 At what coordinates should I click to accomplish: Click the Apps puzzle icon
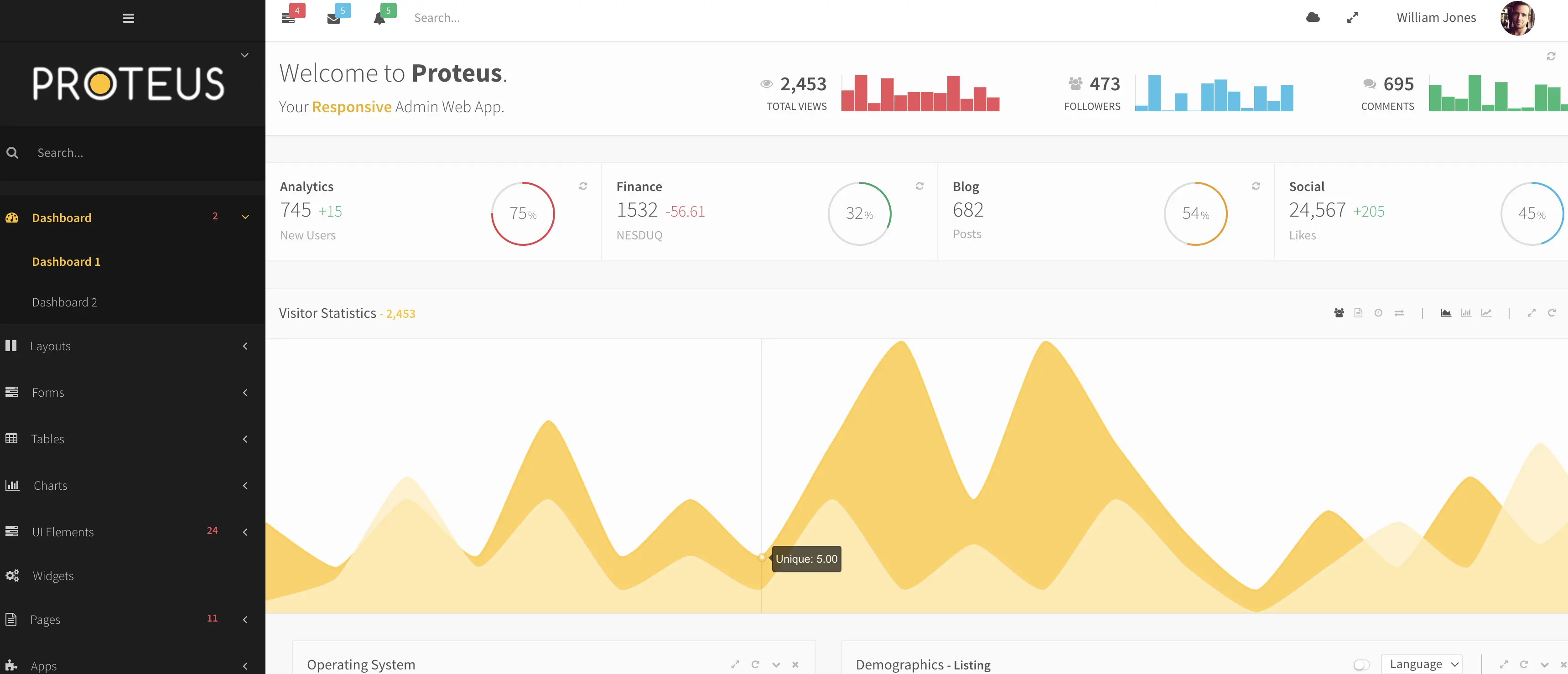click(11, 665)
